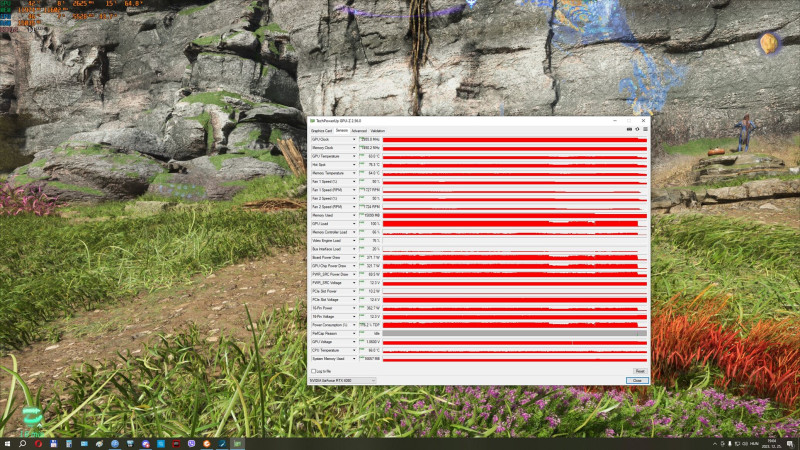Enable the Log to file checkbox
Screen dimensions: 800x450
(x=314, y=371)
